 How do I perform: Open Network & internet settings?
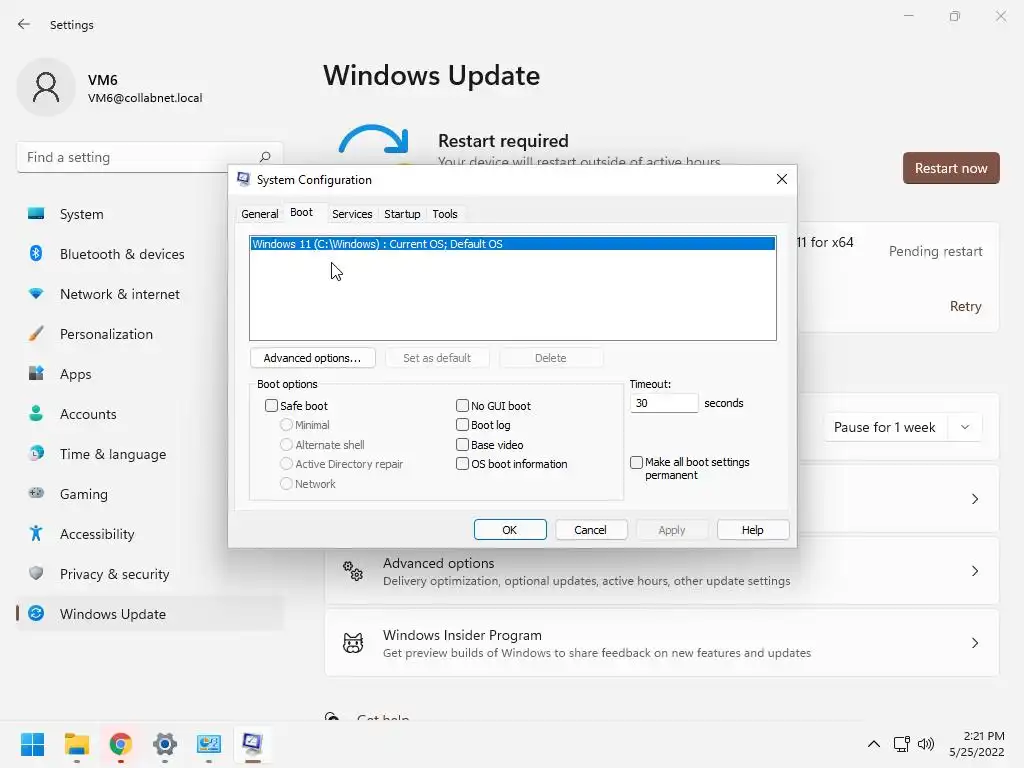[x=150, y=294]
